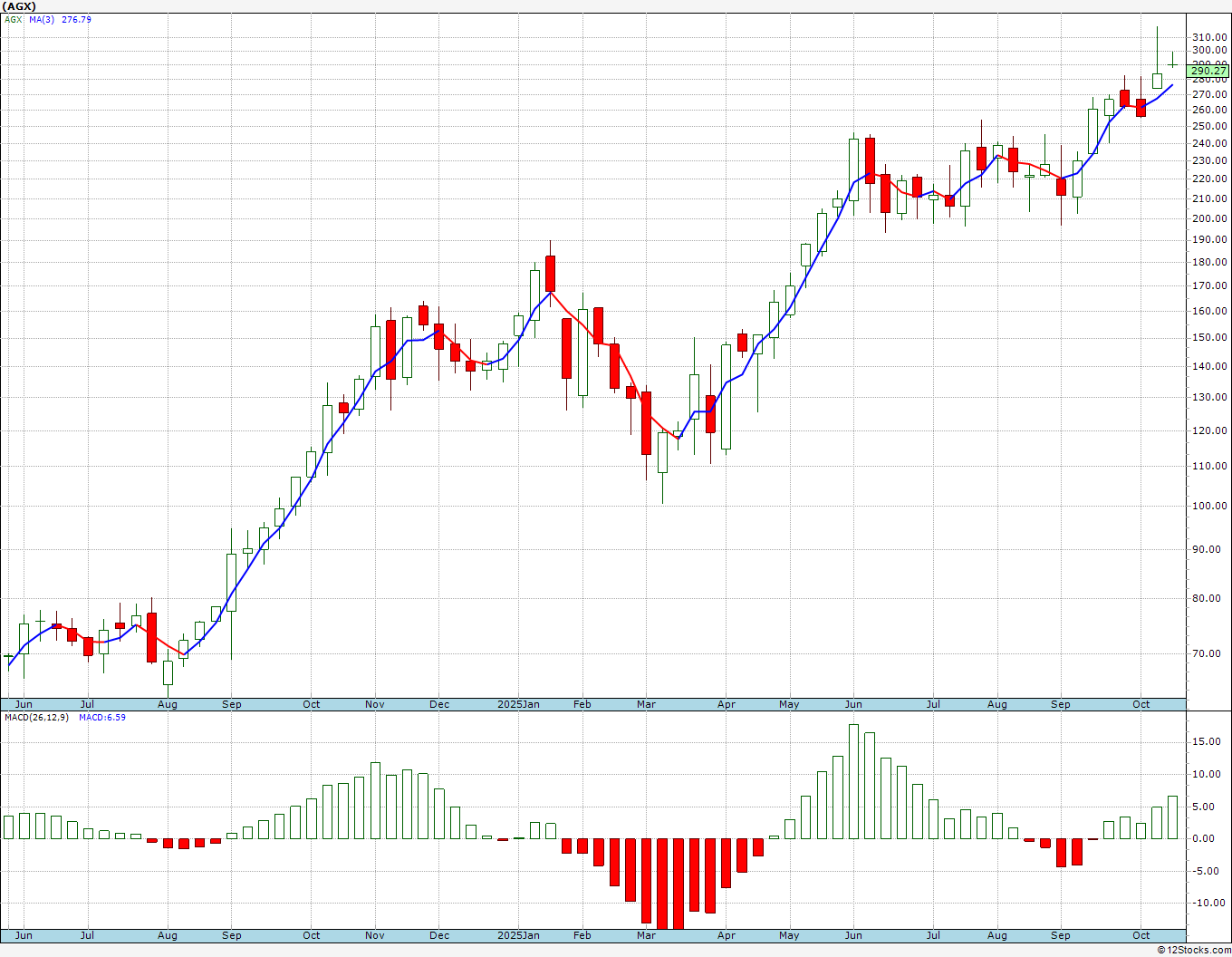
Task: Select May on the MACD time axis
Action: pos(789,935)
